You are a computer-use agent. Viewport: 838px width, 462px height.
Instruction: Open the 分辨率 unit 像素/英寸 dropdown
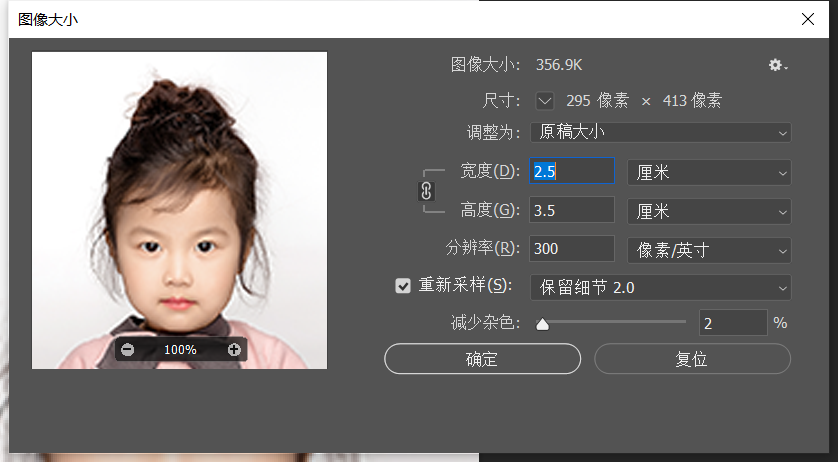pyautogui.click(x=709, y=250)
